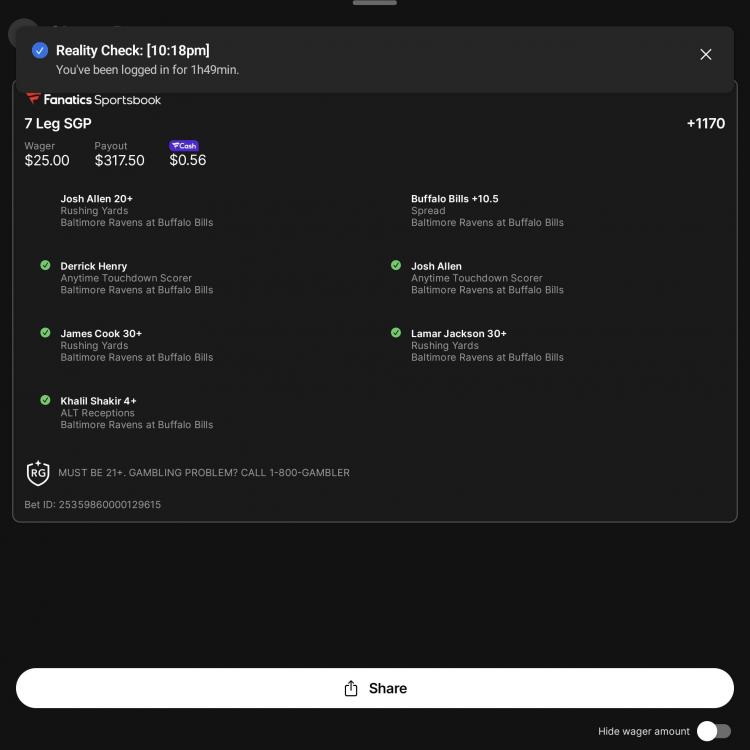Click the $25.00 wager amount
This screenshot has height=750, width=750.
point(47,160)
